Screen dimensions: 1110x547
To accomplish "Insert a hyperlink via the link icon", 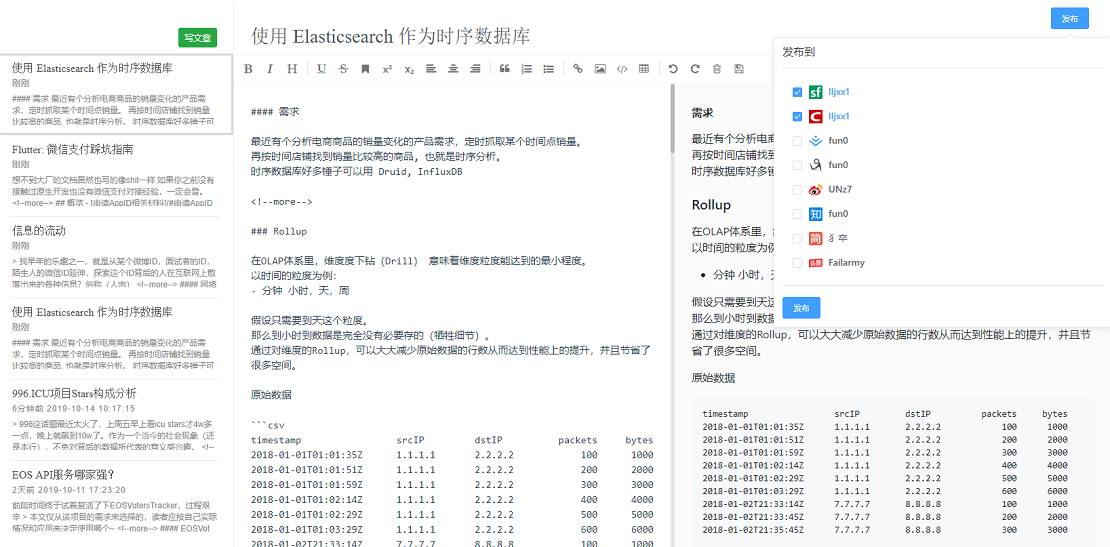I will tap(578, 69).
